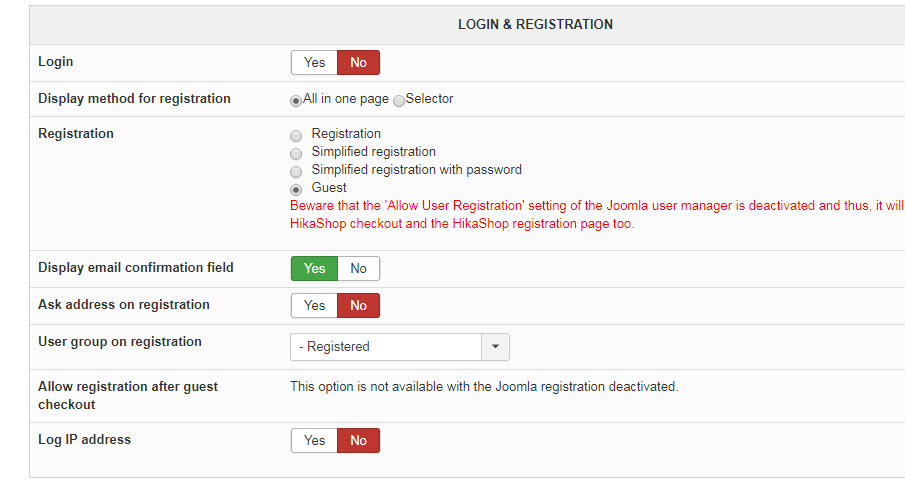
Task: Enable Log IP address with Yes
Action: click(314, 440)
